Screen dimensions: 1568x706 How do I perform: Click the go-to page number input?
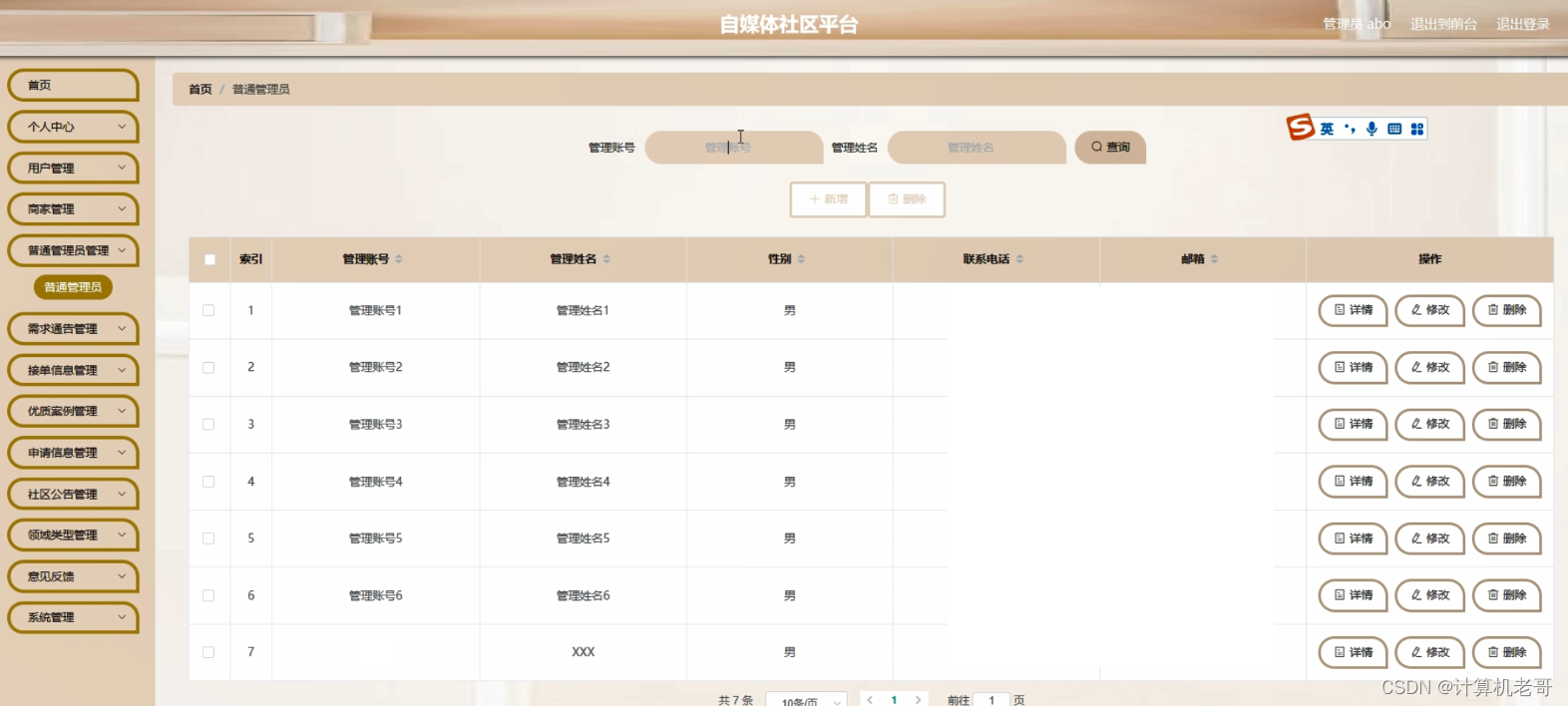[x=991, y=700]
